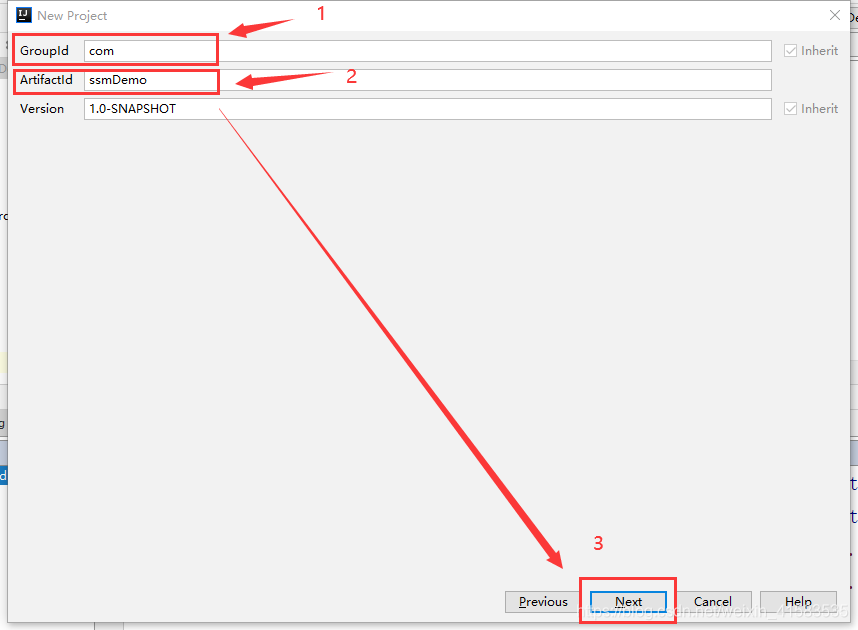The height and width of the screenshot is (630, 858).
Task: Go back with the Previous button
Action: point(543,602)
